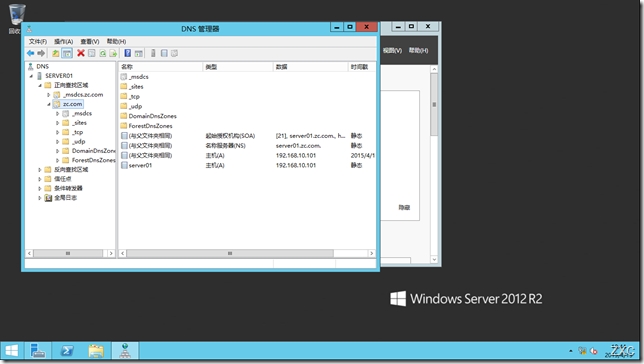The width and height of the screenshot is (644, 364).
Task: Open the 文件(F) menu
Action: coord(37,41)
